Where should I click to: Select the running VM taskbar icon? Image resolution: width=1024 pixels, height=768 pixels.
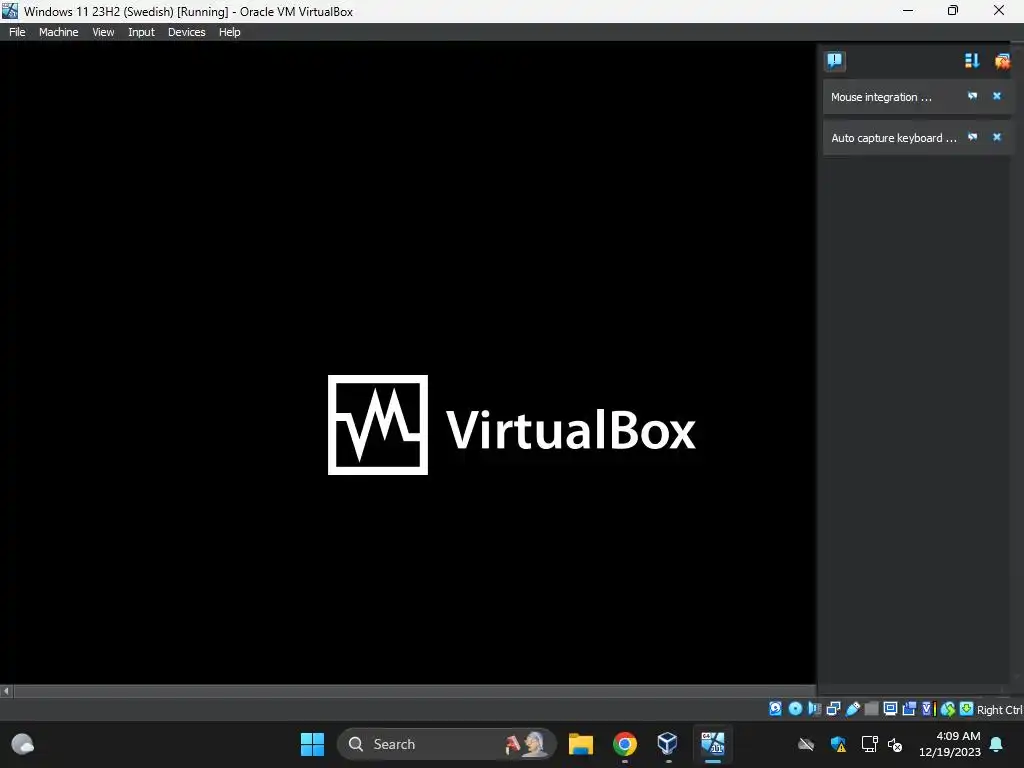click(x=712, y=744)
